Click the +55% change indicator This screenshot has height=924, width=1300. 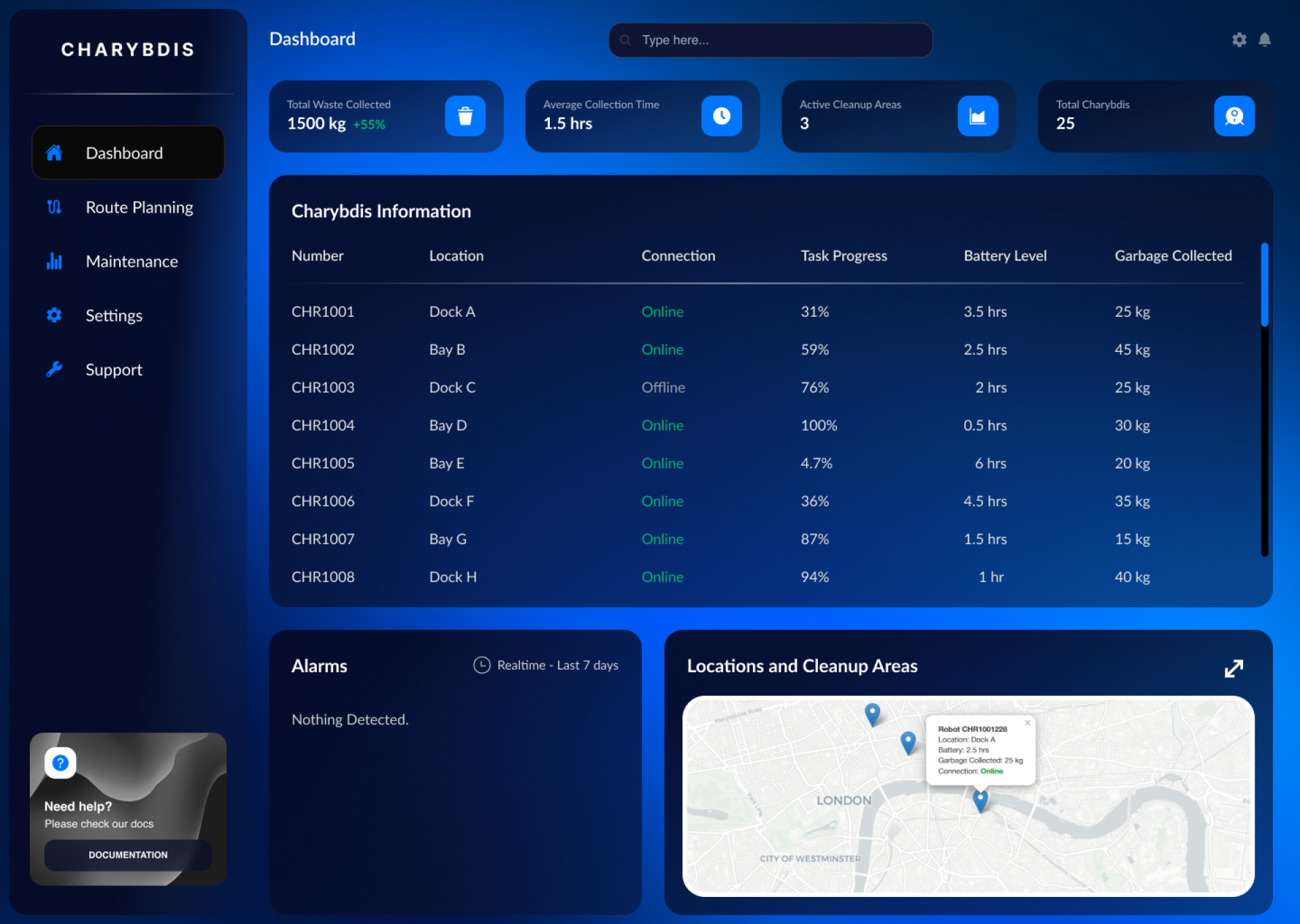click(369, 125)
